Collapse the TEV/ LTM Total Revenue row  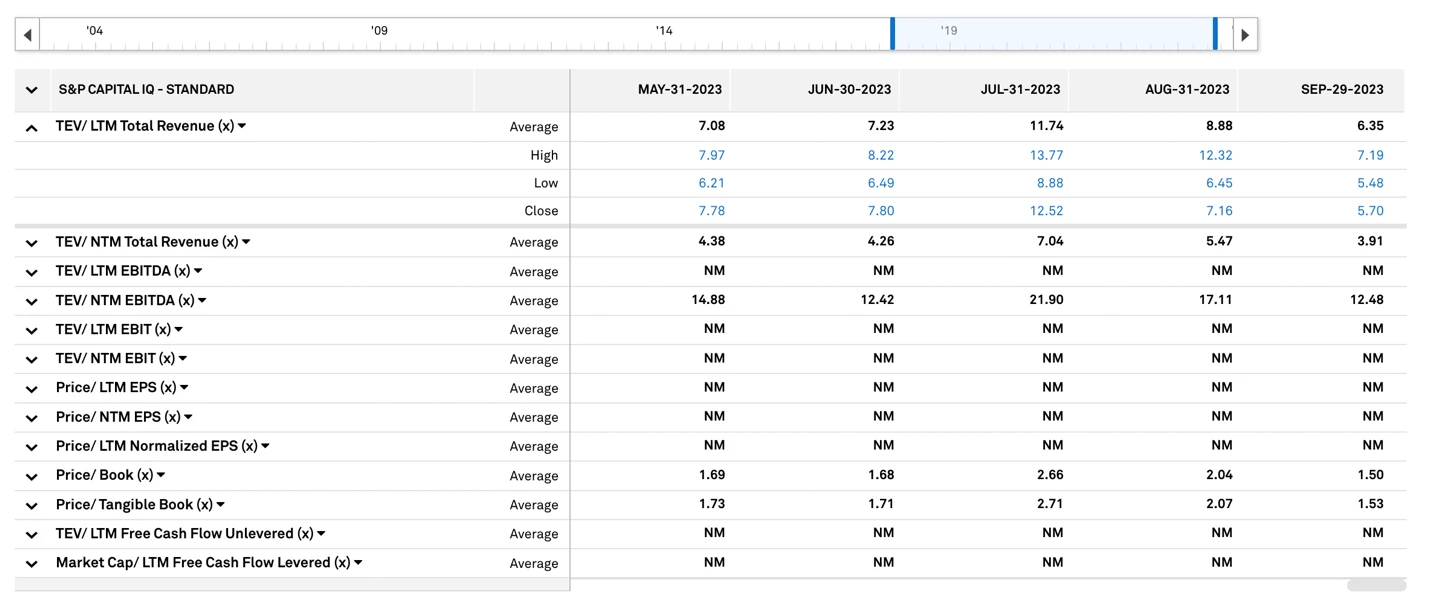31,127
